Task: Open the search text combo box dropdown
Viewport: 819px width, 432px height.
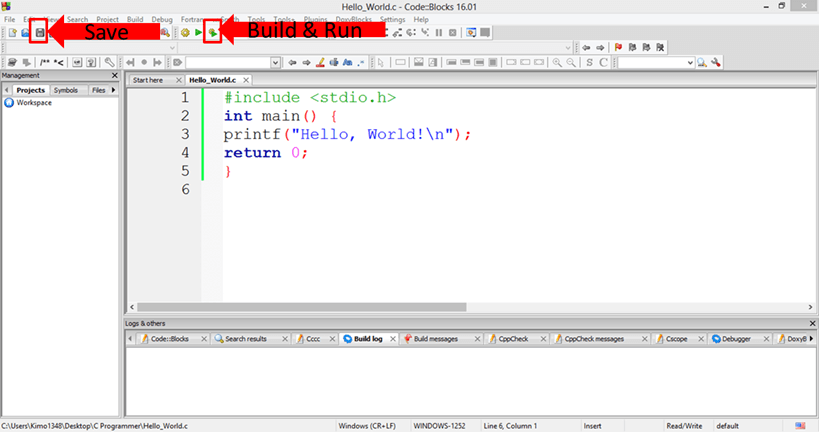Action: click(690, 62)
